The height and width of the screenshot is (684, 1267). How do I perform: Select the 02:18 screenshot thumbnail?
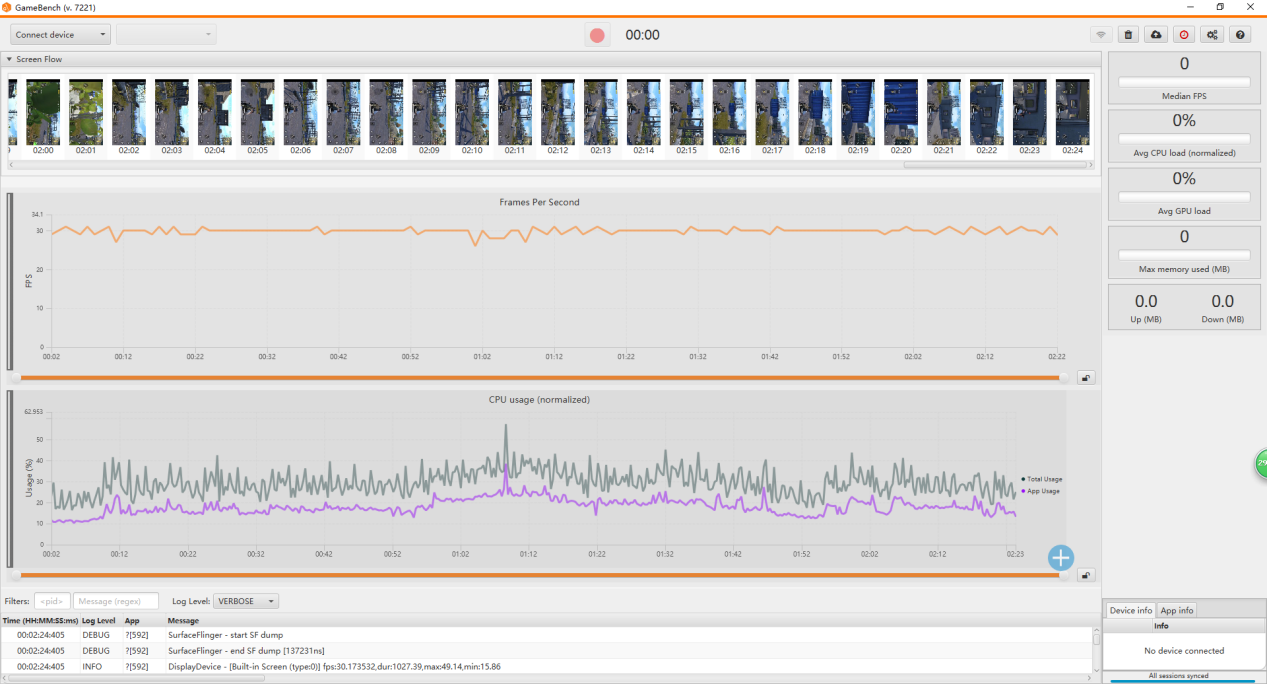(815, 113)
